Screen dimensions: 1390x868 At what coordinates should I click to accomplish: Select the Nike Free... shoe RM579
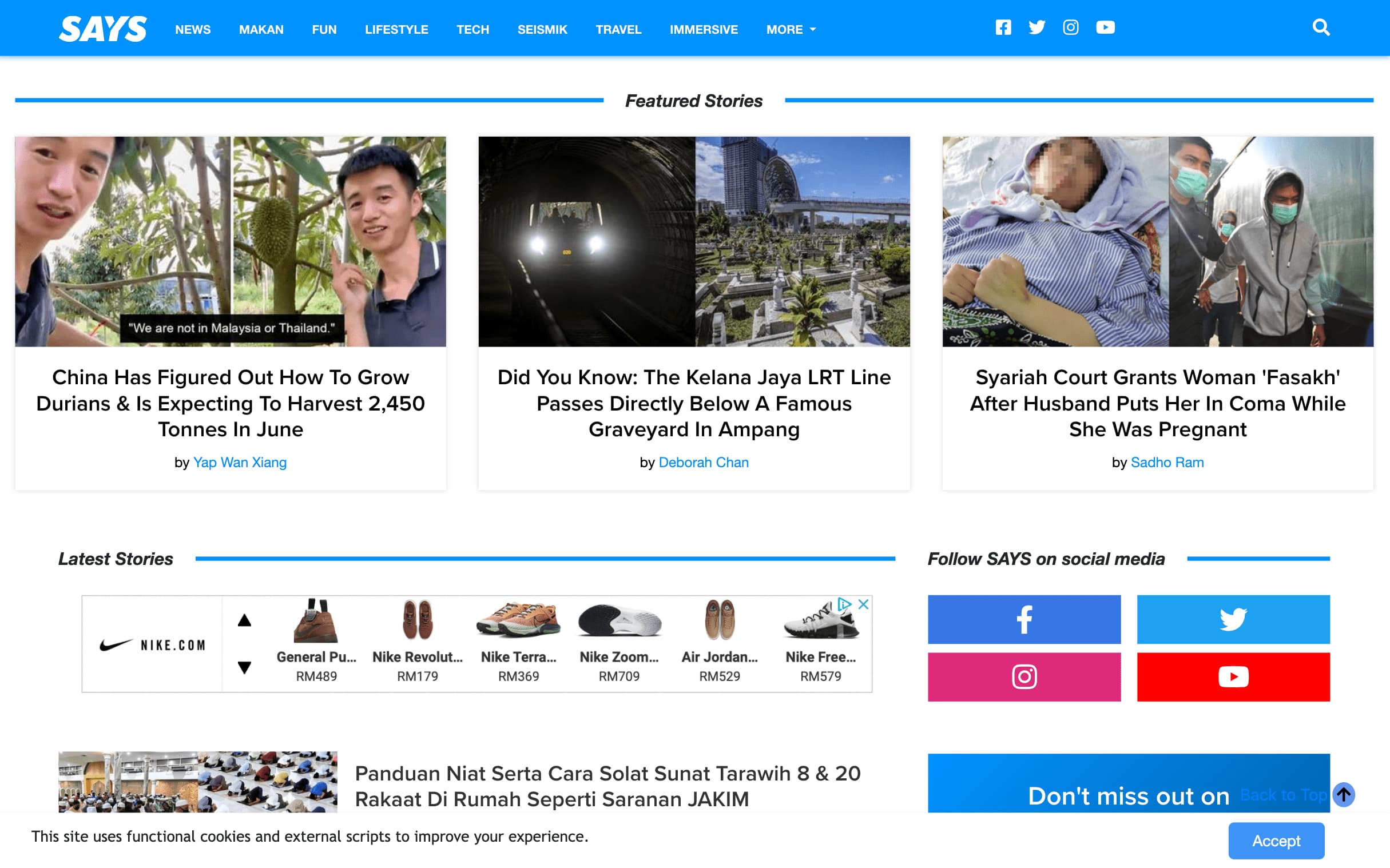click(x=820, y=642)
